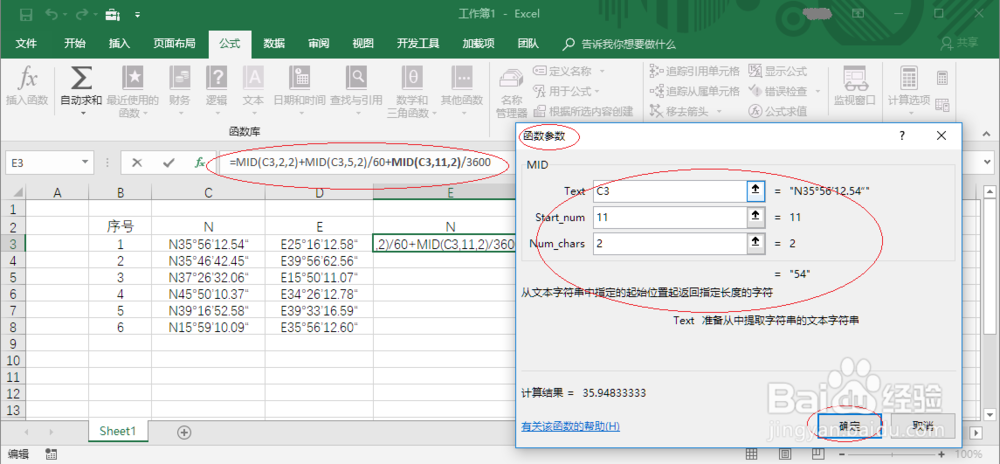
Task: Click Trace Precedents (追踪引用单元格)
Action: pos(694,71)
